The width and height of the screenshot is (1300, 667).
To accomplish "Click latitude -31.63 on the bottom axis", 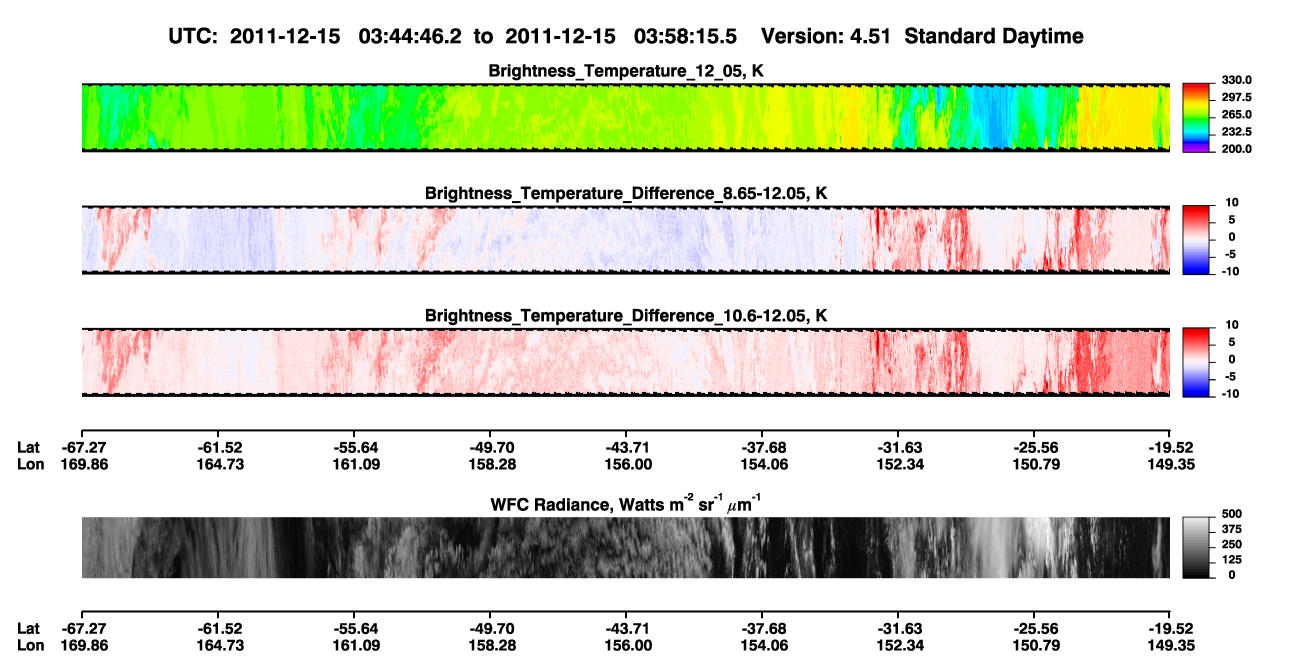I will pyautogui.click(x=898, y=629).
